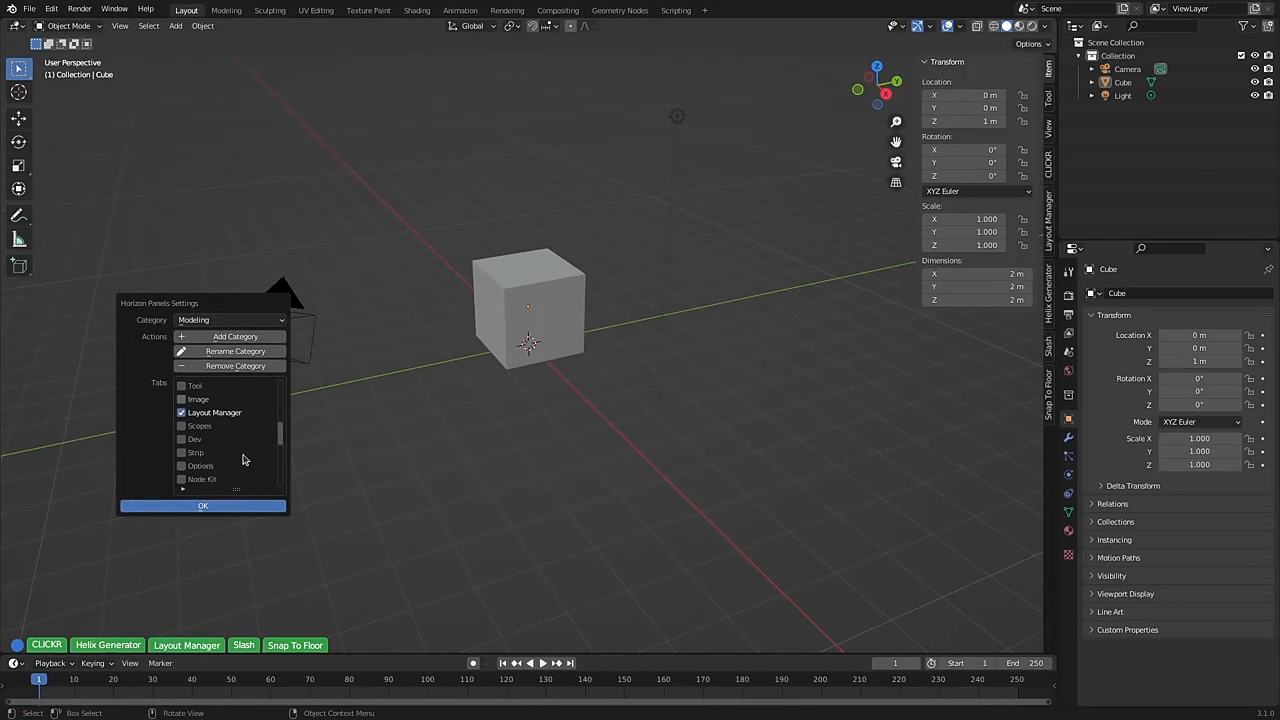Click the pan view hand icon

(x=896, y=142)
